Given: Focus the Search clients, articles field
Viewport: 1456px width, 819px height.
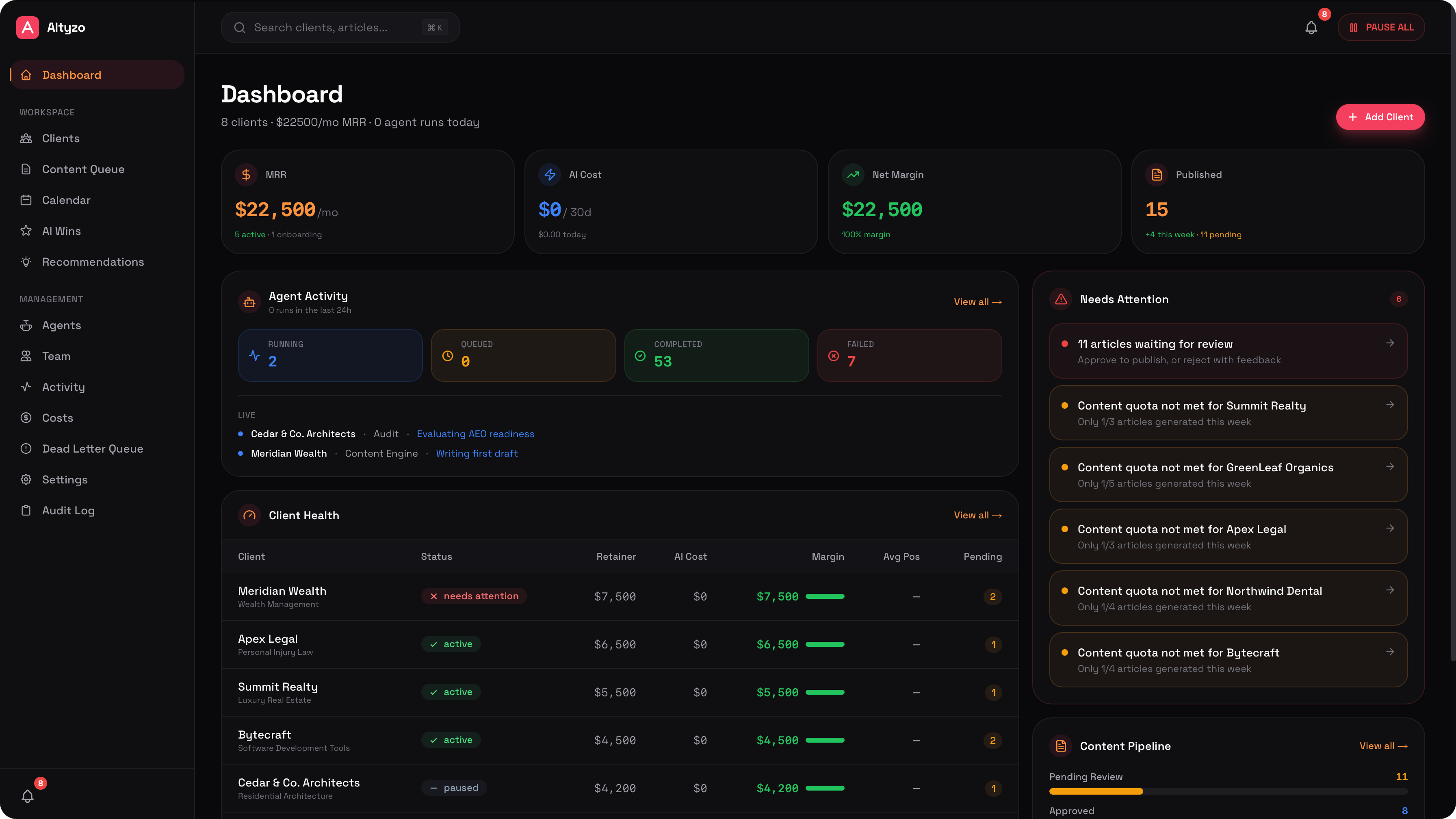Looking at the screenshot, I should click(340, 27).
